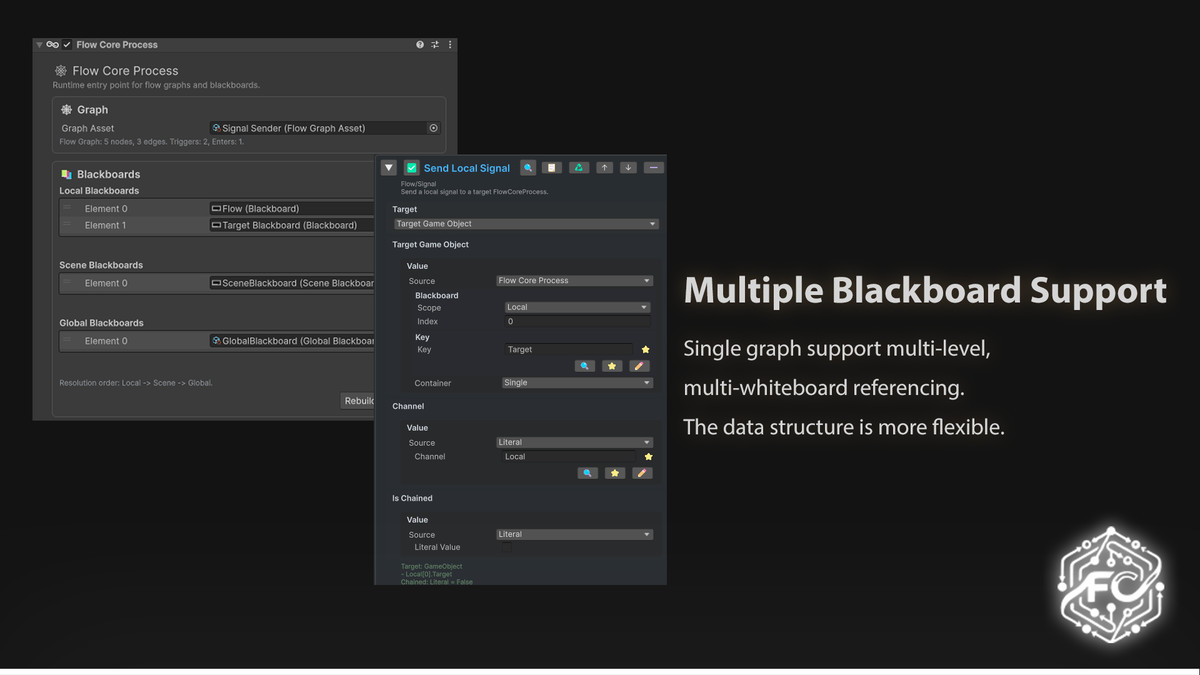1200x675 pixels.
Task: Open the Graph Asset object picker
Action: (x=433, y=128)
